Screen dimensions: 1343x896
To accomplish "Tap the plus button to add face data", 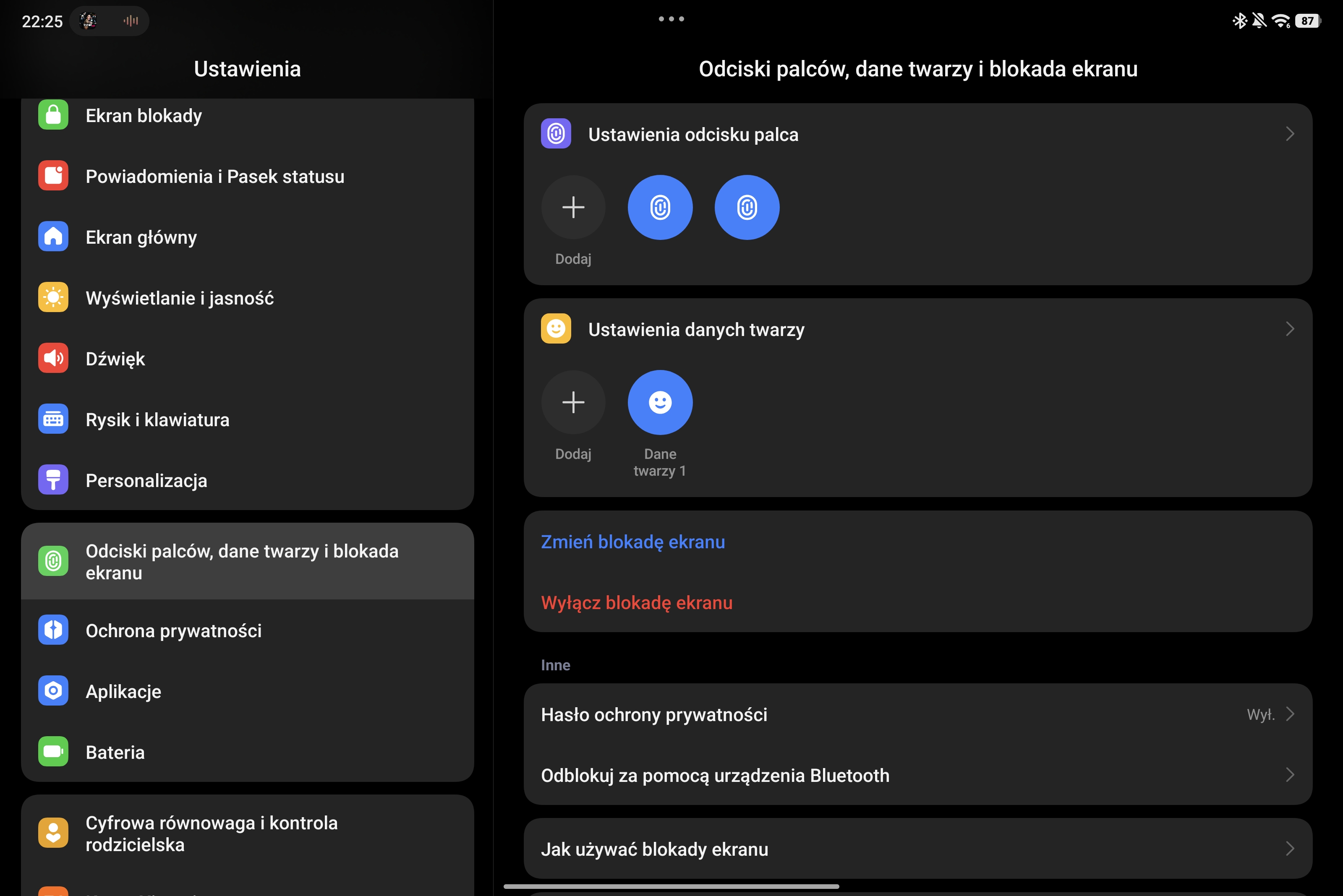I will 573,402.
